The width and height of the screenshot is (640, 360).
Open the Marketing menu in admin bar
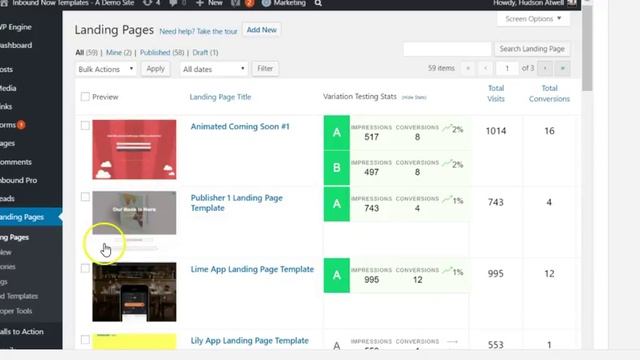click(x=284, y=3)
